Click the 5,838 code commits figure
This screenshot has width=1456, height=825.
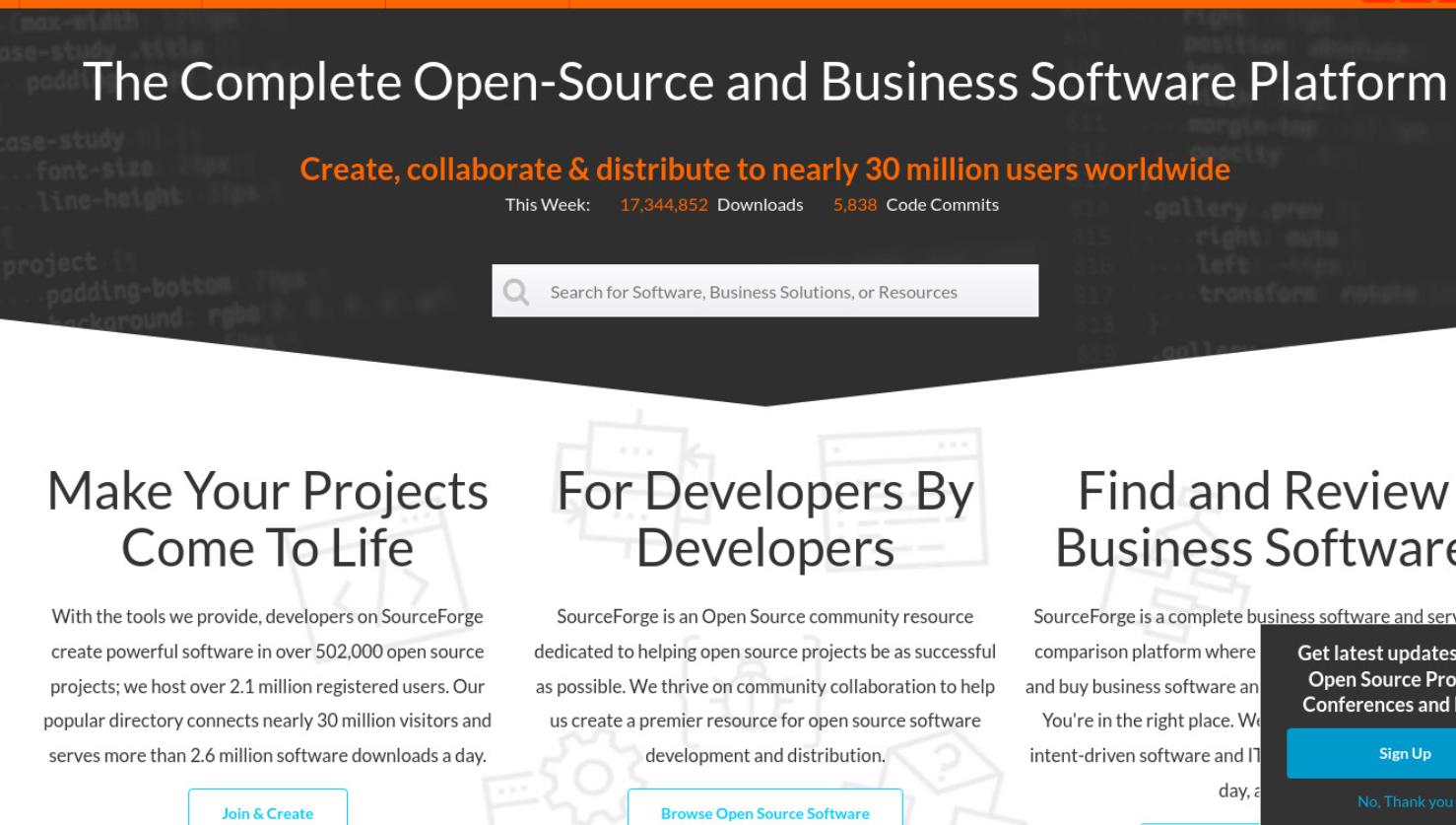855,205
